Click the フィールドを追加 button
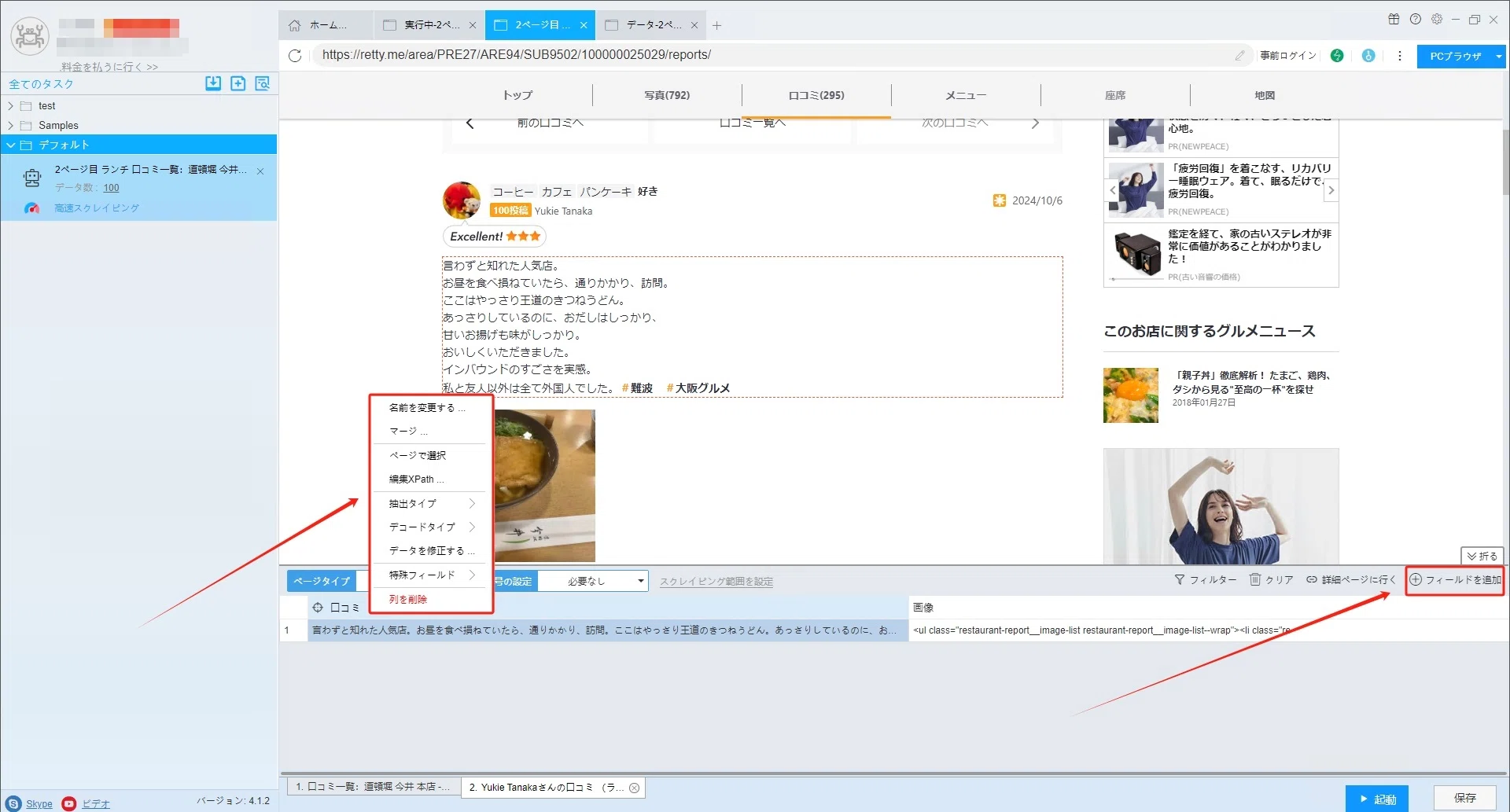The image size is (1510, 812). point(1455,580)
